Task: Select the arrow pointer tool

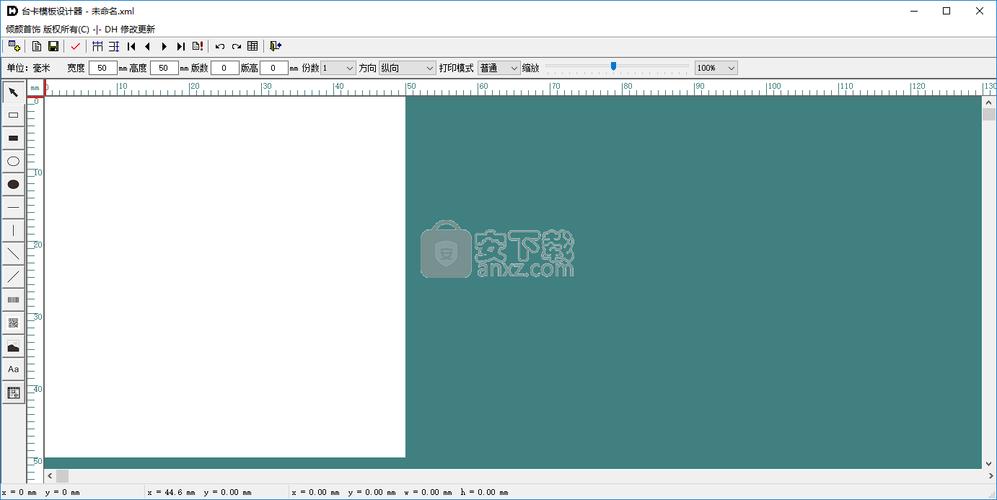Action: [13, 92]
